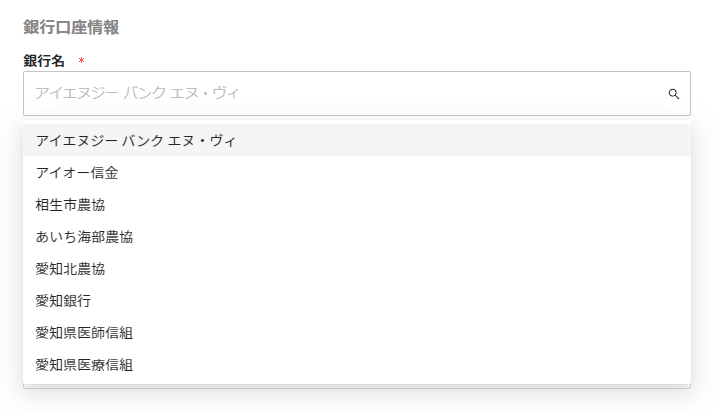This screenshot has height=410, width=719.
Task: Pick 相生市農協 from the bank suggestions
Action: point(70,205)
